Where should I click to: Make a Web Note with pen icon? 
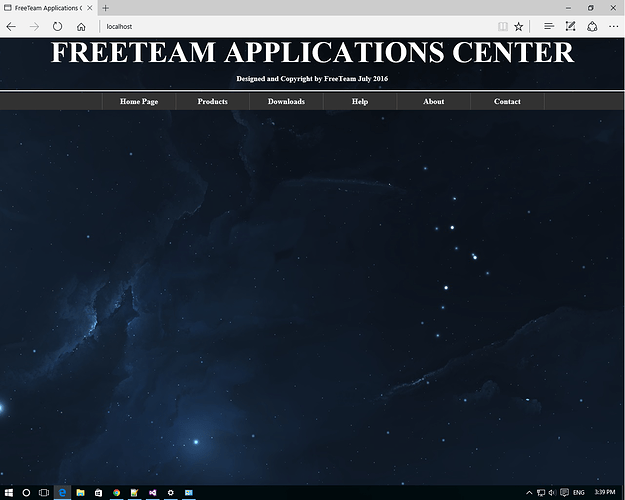point(570,26)
